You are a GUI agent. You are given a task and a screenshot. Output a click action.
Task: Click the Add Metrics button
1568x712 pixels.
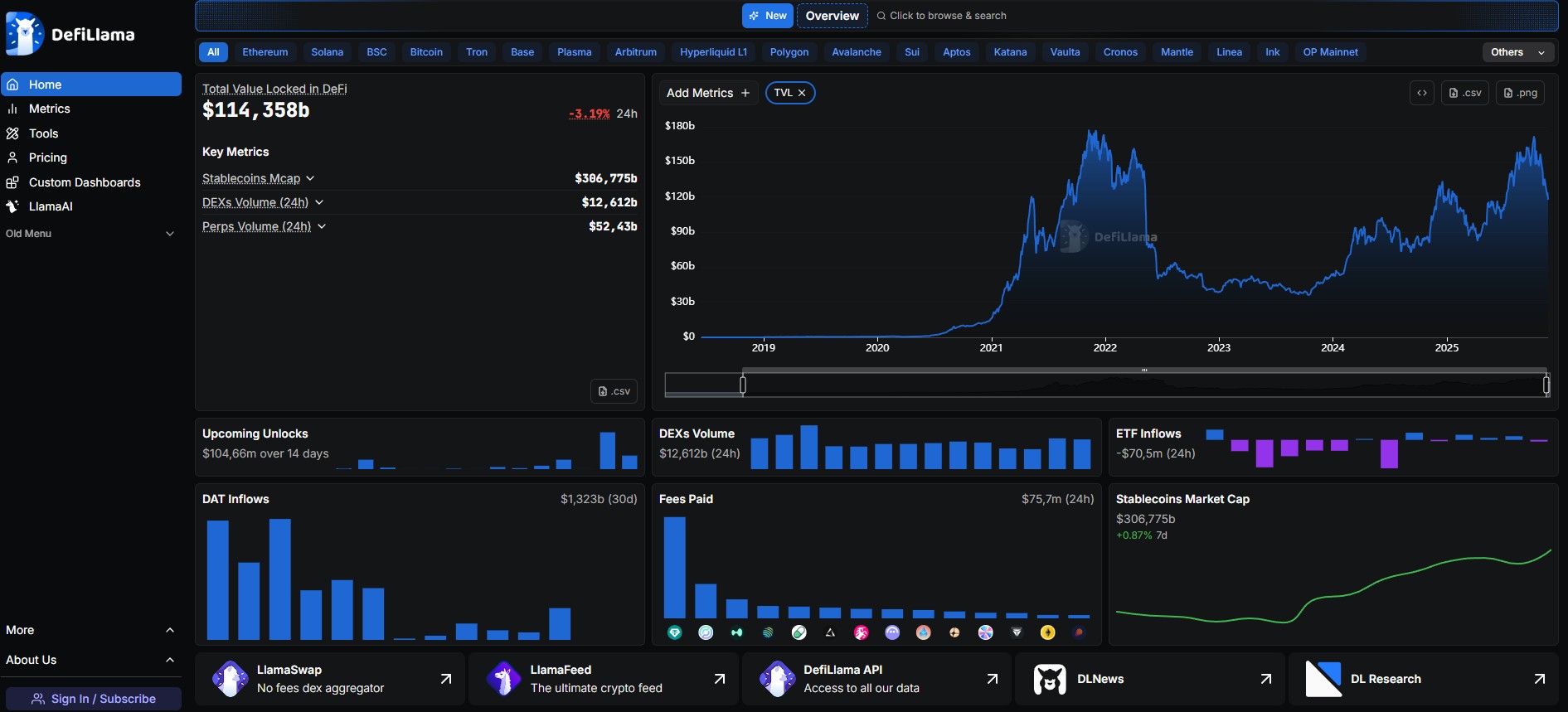[x=707, y=93]
